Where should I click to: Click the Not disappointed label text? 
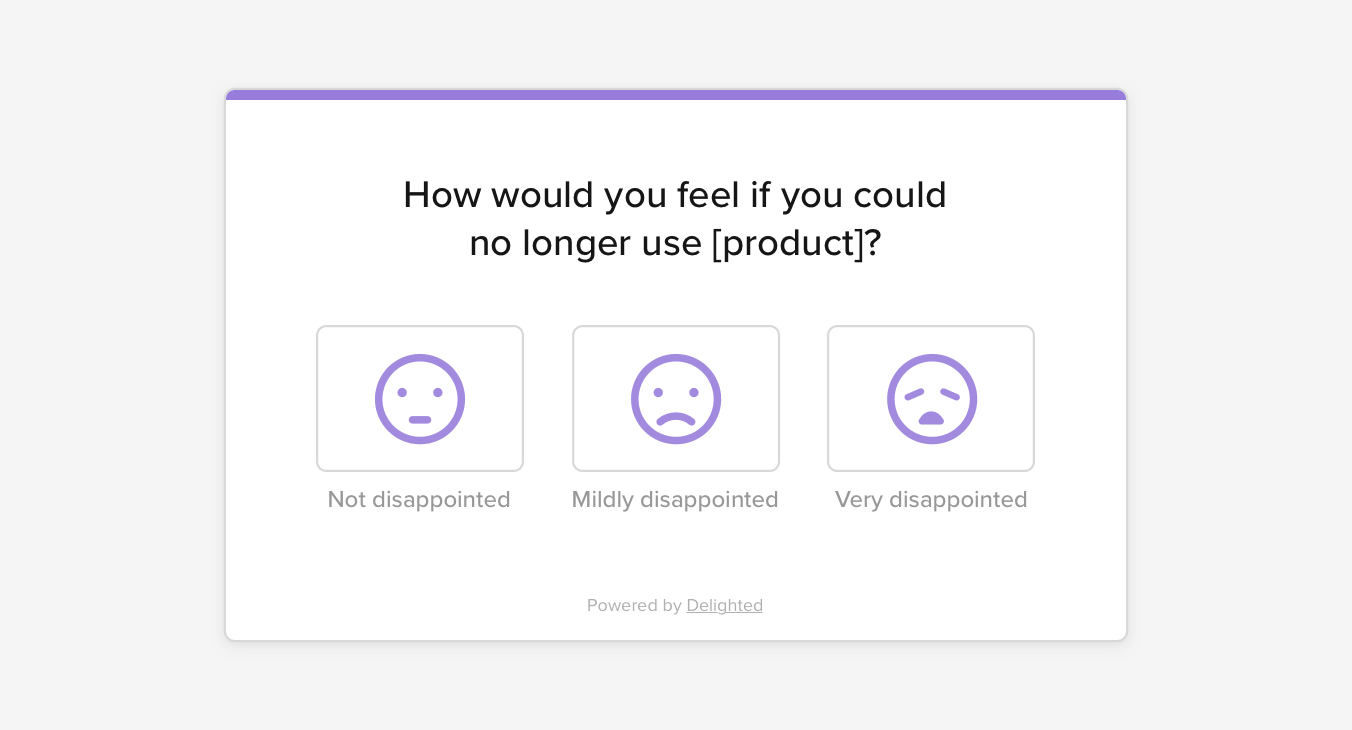pyautogui.click(x=419, y=499)
